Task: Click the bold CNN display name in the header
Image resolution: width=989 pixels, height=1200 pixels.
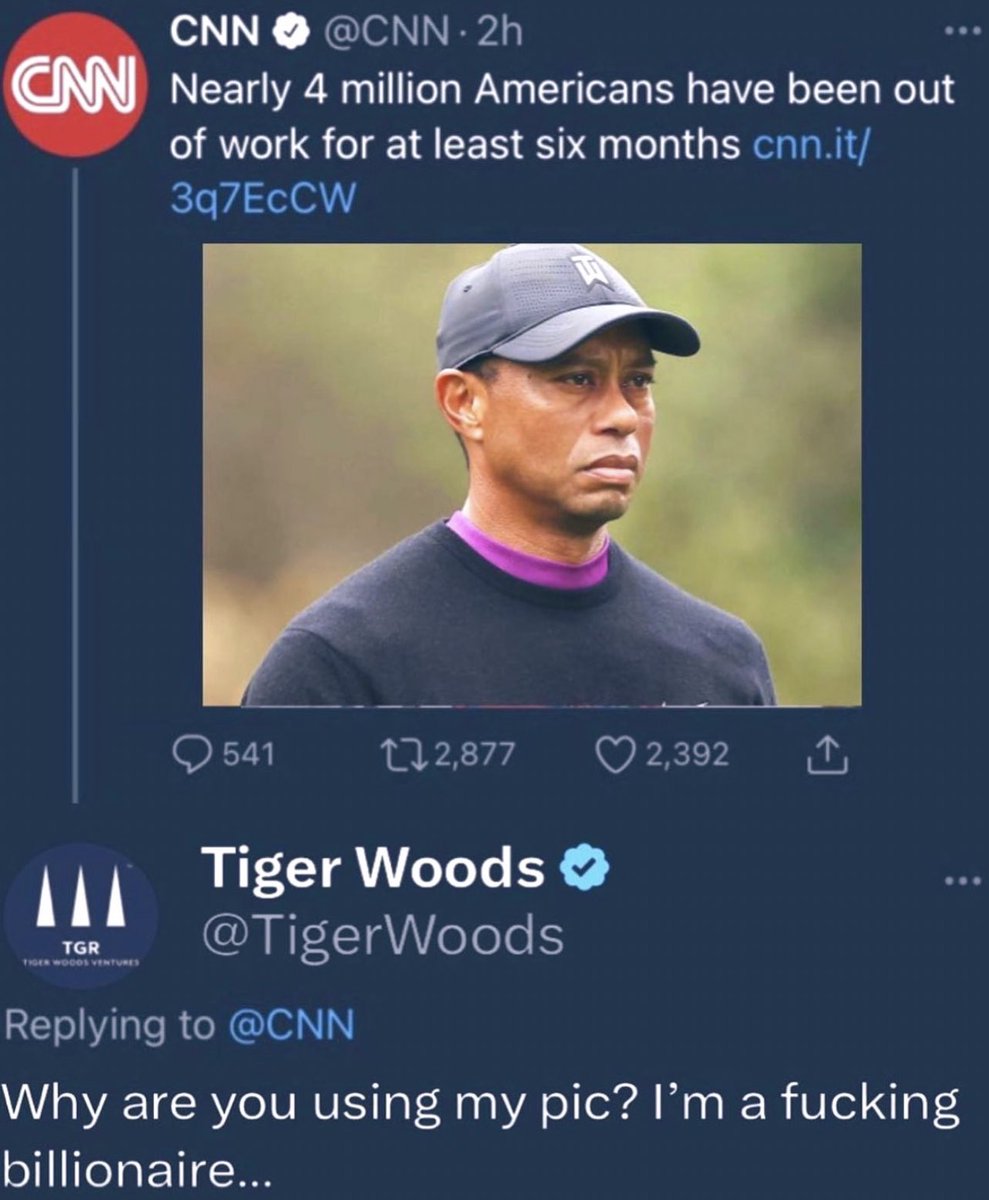Action: 215,33
